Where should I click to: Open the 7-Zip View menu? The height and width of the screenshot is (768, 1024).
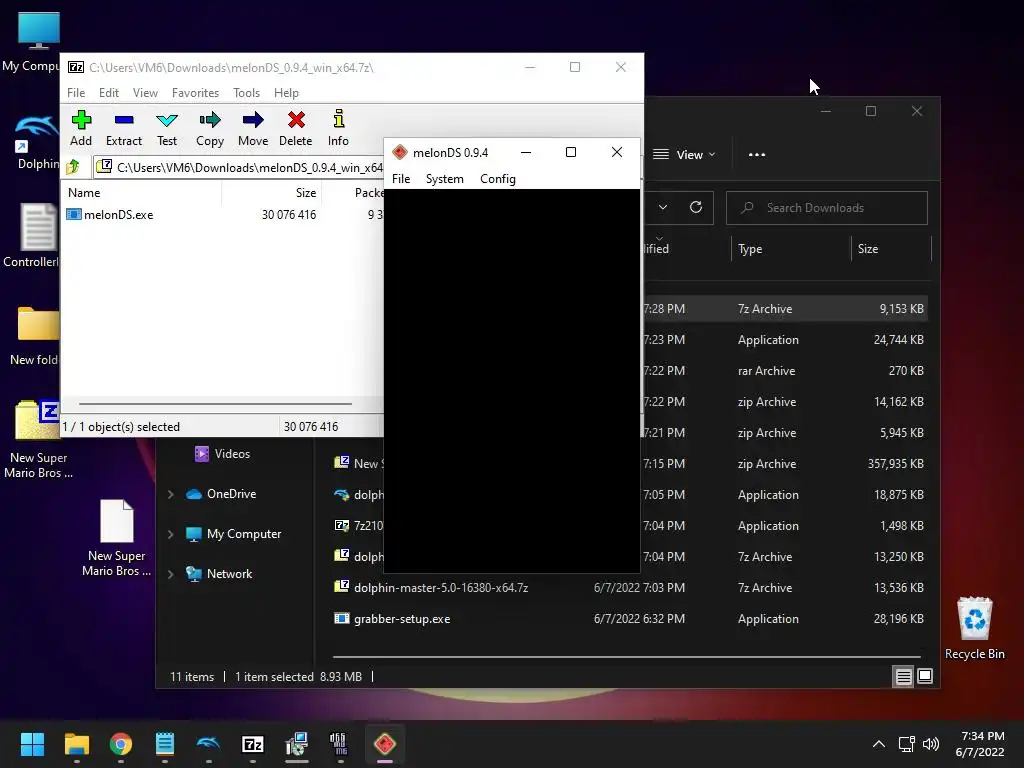(x=145, y=93)
